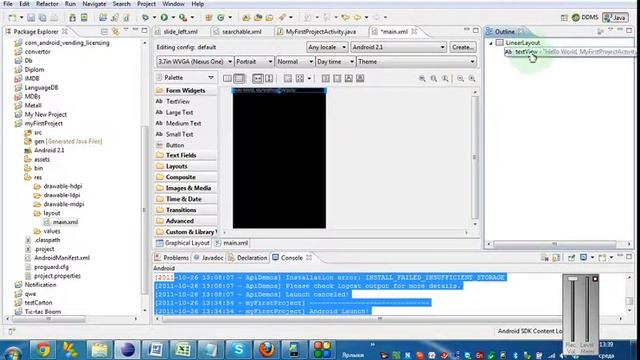640x360 pixels.
Task: Click the New Java Package icon
Action: (209, 18)
